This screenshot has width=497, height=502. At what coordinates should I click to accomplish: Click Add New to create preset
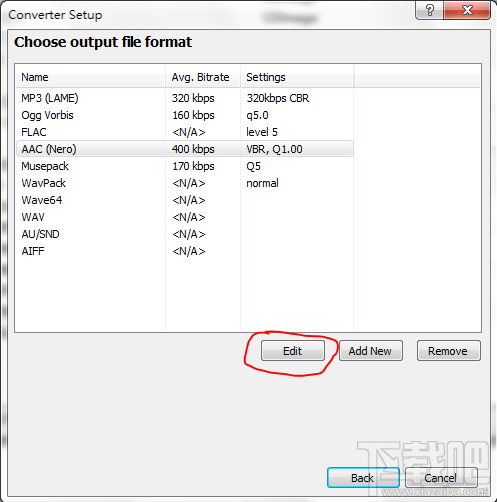[x=371, y=351]
